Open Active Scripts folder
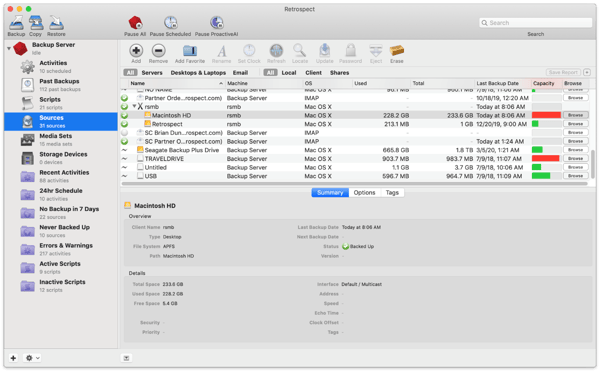 61,267
